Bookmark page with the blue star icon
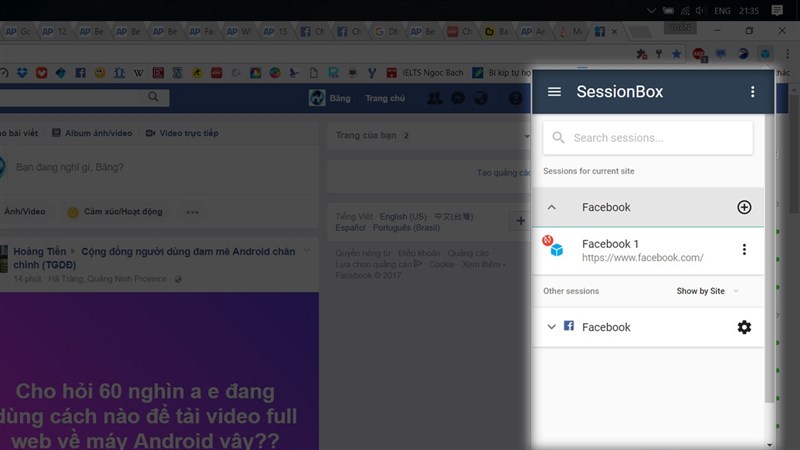Viewport: 800px width, 450px height. (677, 54)
